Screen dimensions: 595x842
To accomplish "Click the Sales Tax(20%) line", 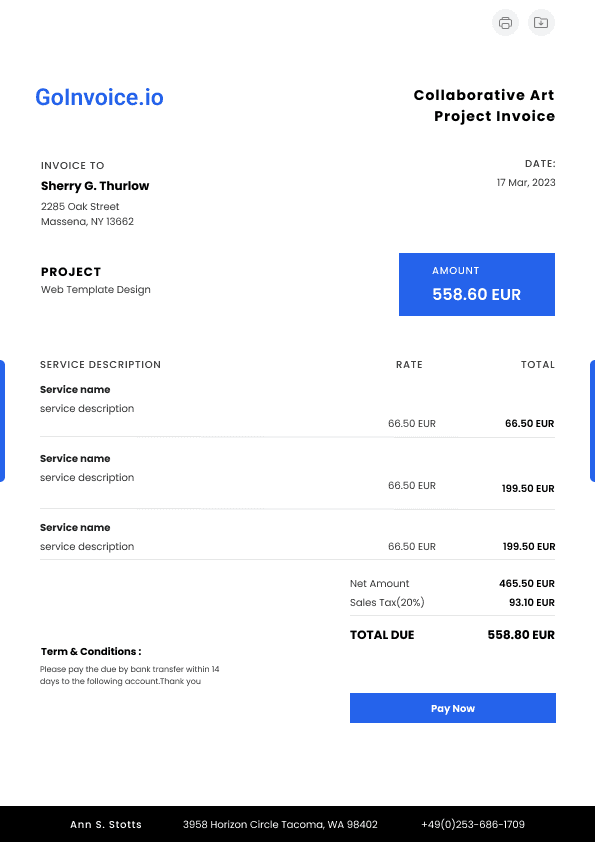I will pyautogui.click(x=452, y=603).
